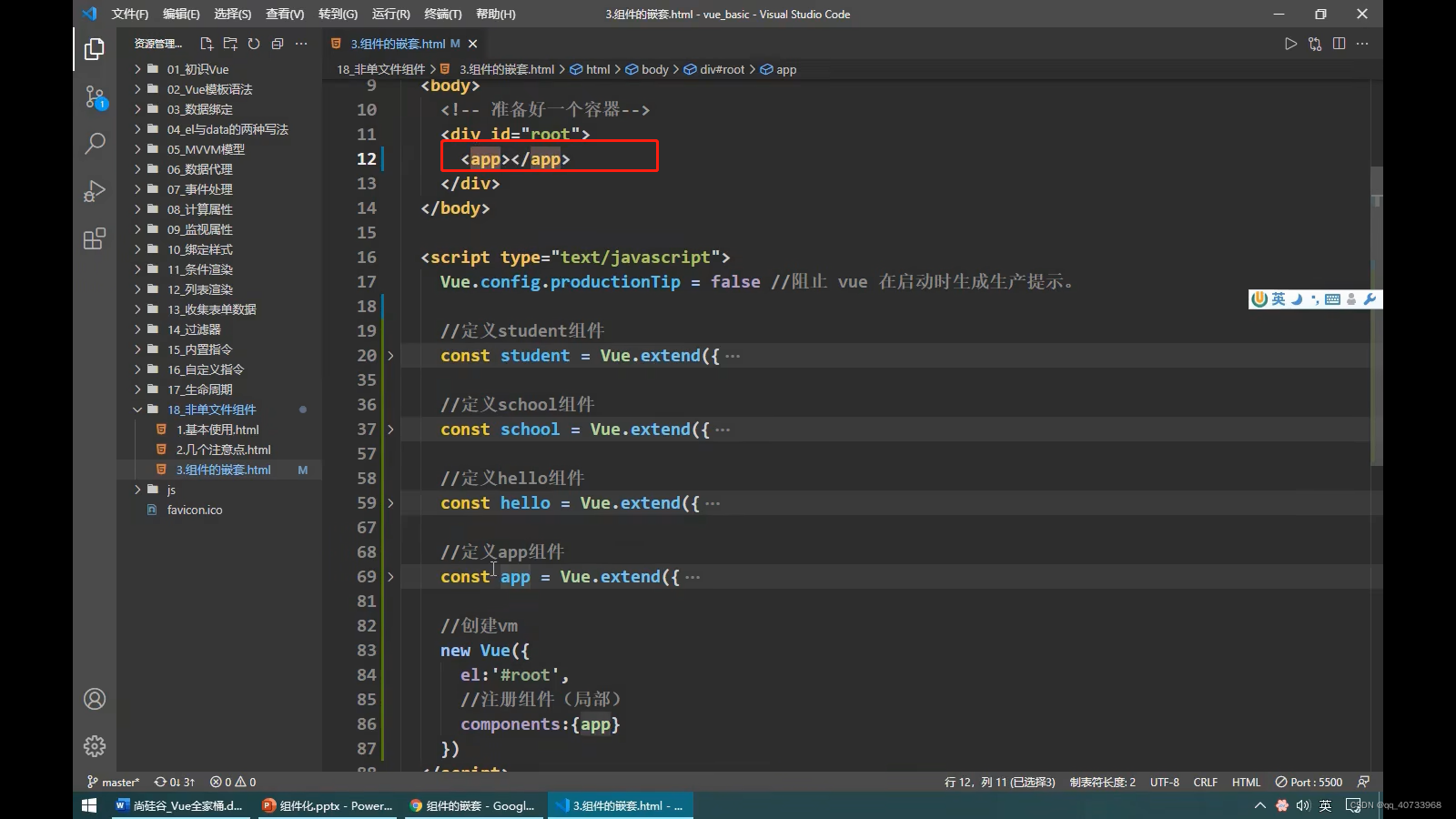Click the feedback icon in status bar
Viewport: 1456px width, 819px height.
[x=1363, y=782]
